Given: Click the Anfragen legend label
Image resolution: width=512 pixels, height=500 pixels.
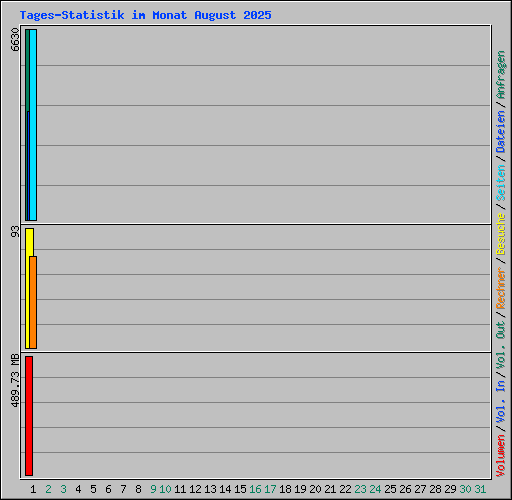Looking at the screenshot, I should click(x=501, y=75).
